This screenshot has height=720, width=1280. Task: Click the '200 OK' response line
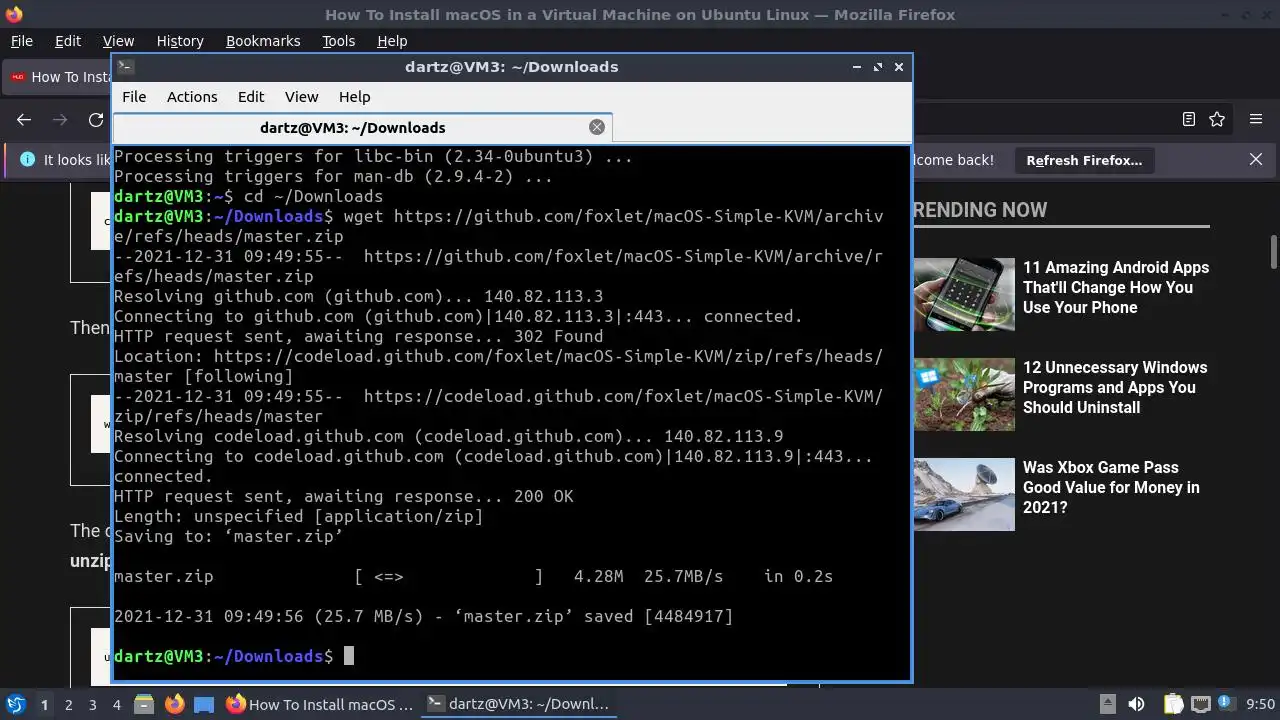pyautogui.click(x=344, y=496)
